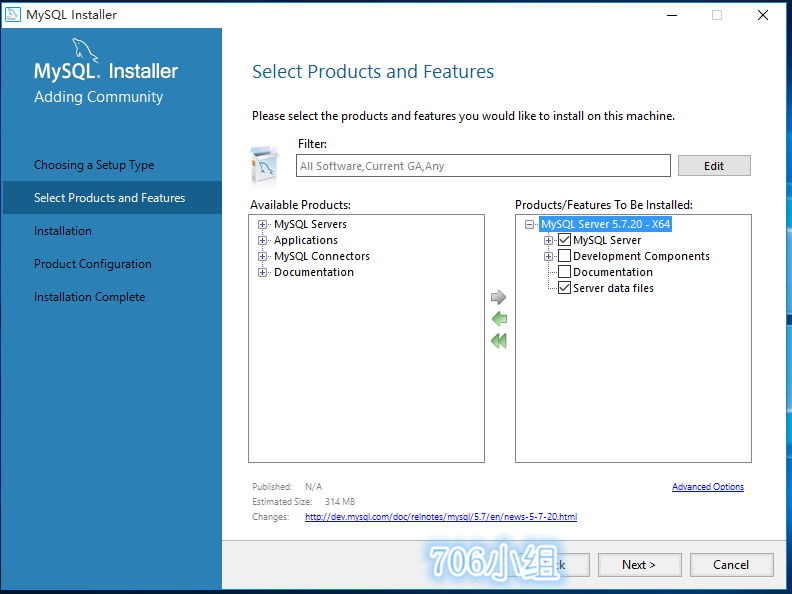This screenshot has width=792, height=594.
Task: Open the news-5-7-20 release notes link
Action: (x=441, y=517)
